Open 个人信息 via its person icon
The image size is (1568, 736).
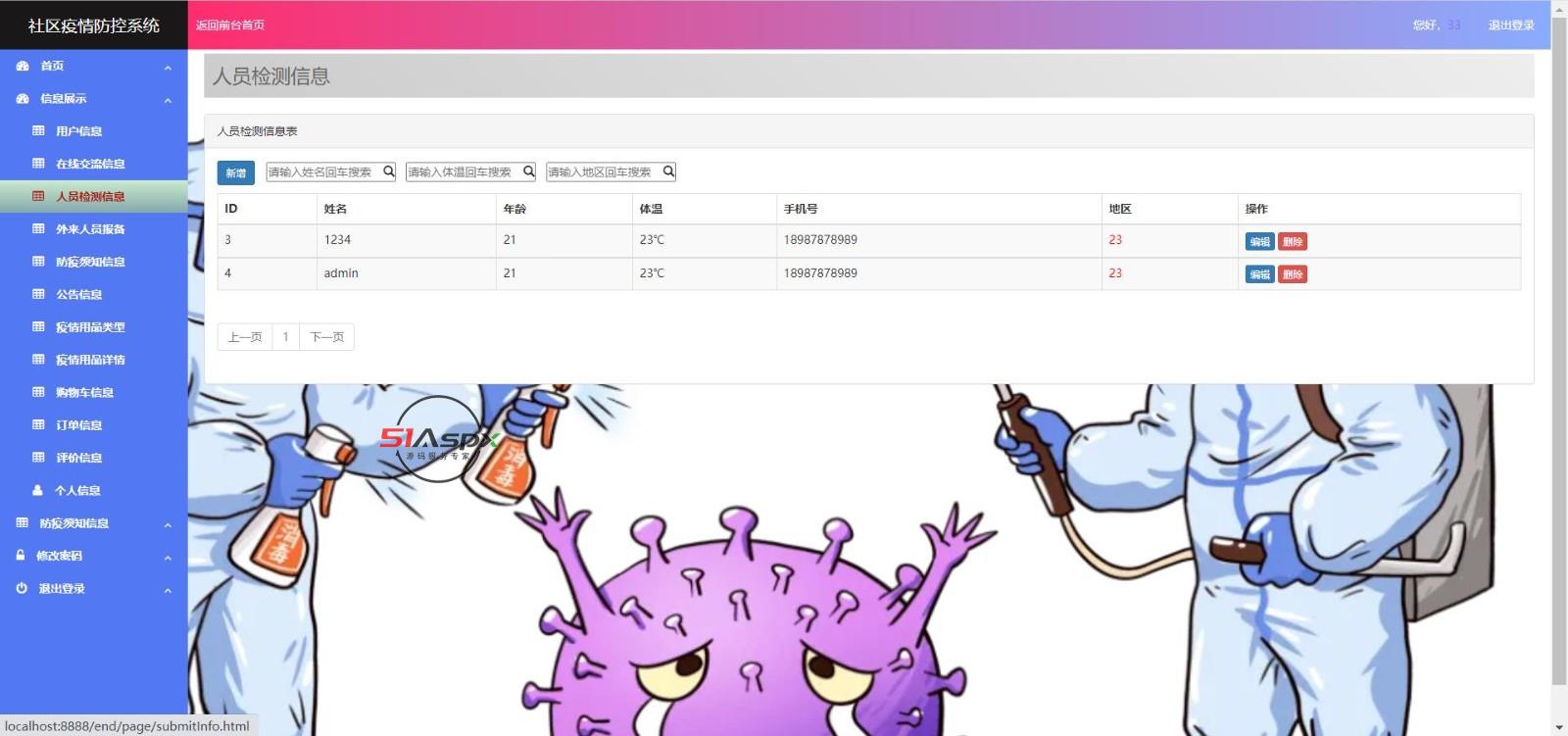click(x=38, y=490)
